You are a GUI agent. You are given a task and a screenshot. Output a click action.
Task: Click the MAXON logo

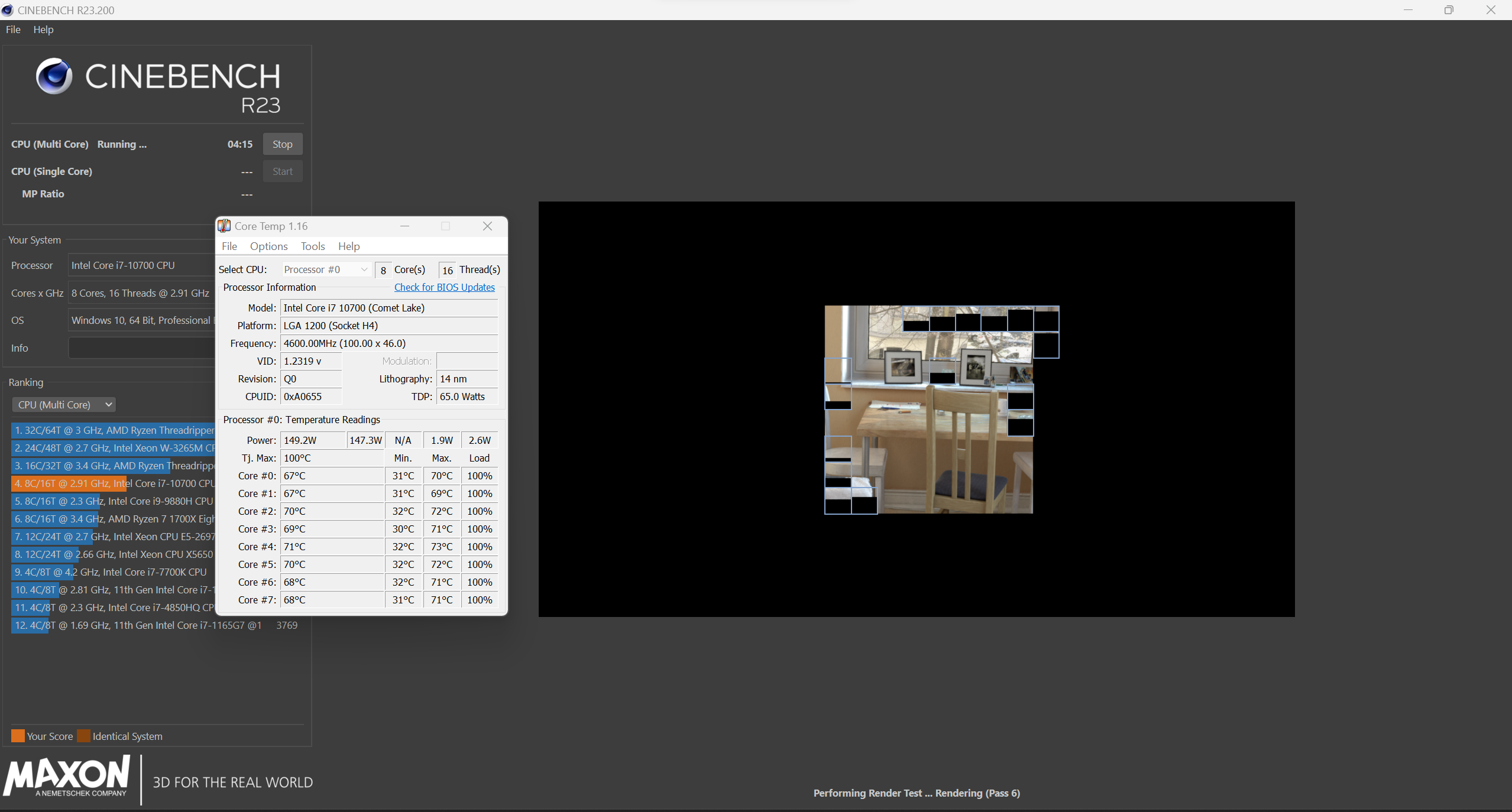point(67,777)
